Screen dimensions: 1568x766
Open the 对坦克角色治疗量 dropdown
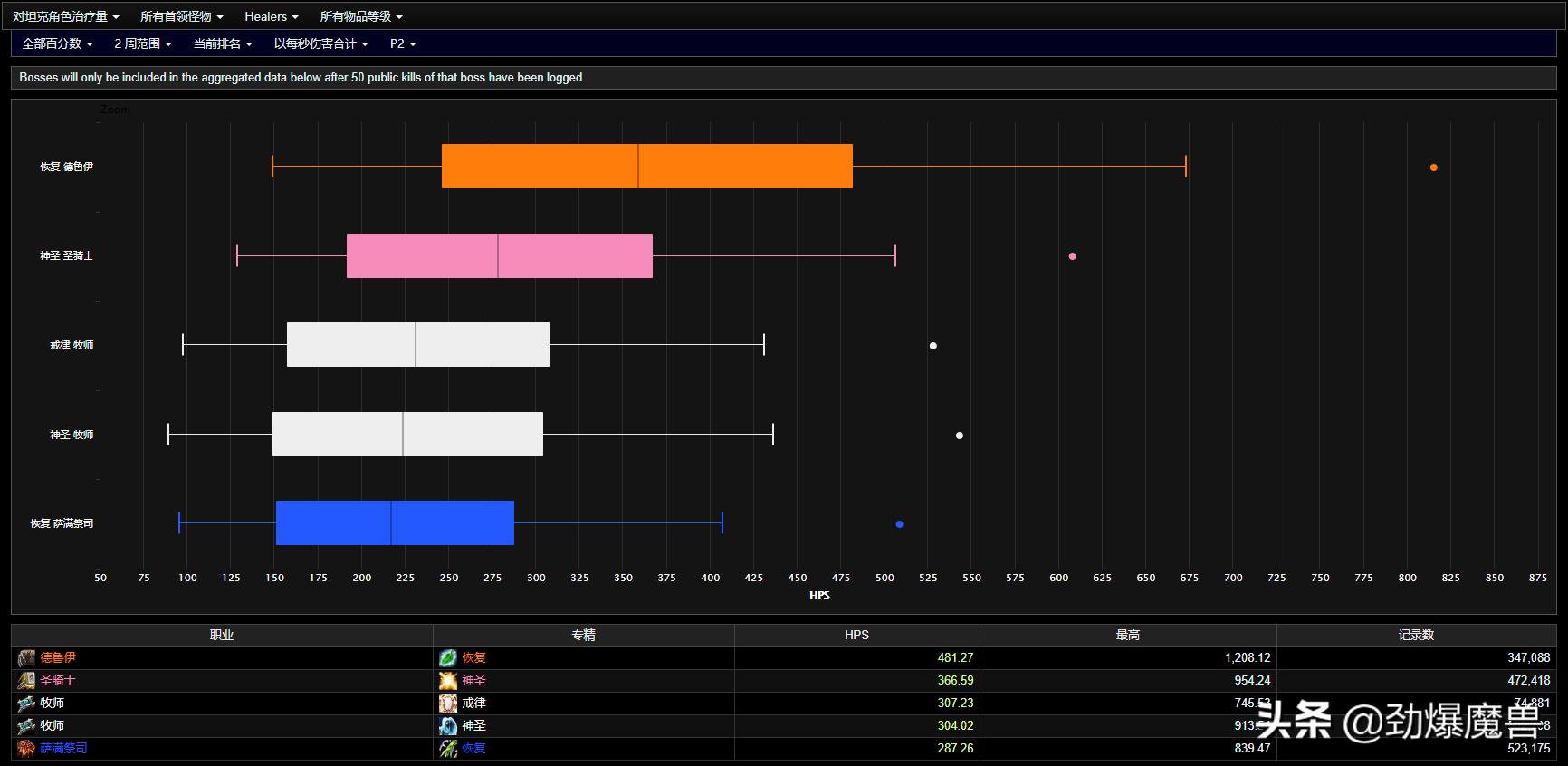point(65,16)
